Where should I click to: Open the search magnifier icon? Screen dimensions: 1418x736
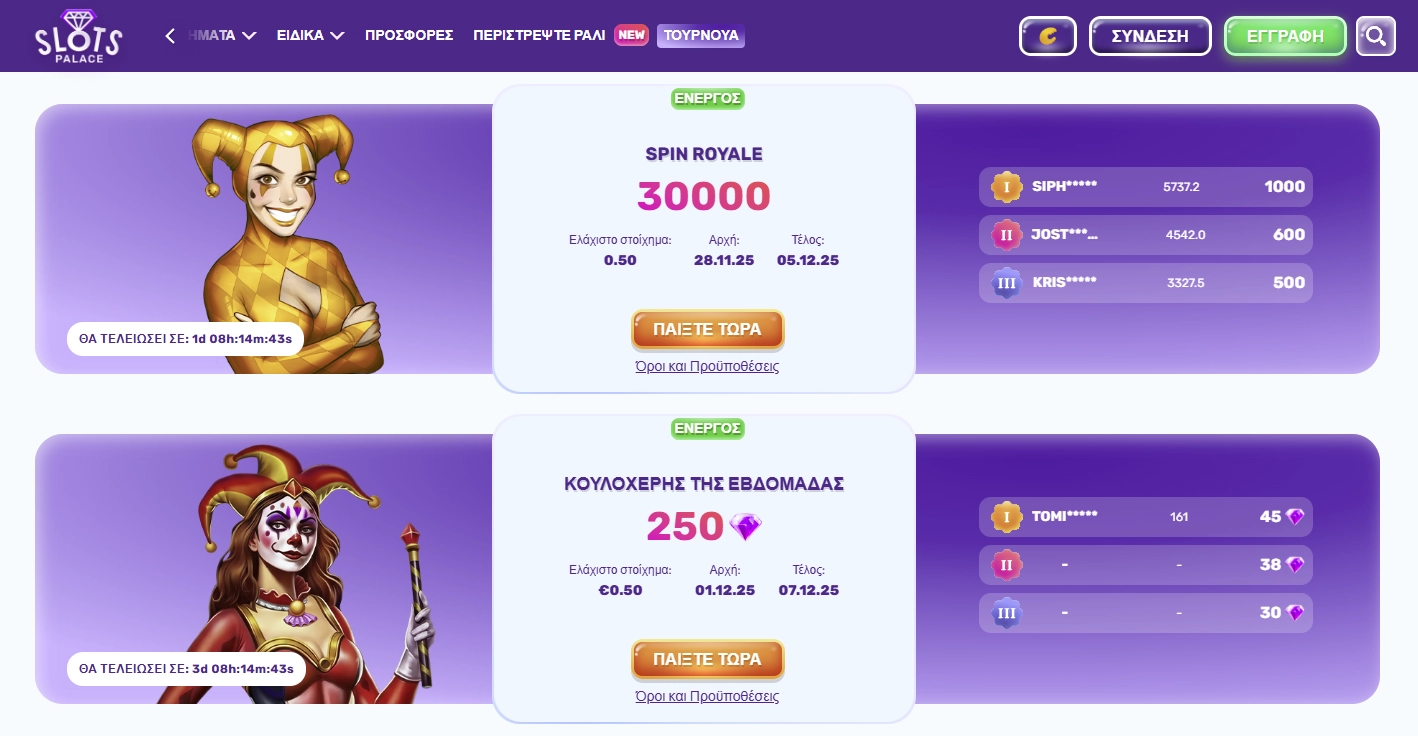point(1375,36)
